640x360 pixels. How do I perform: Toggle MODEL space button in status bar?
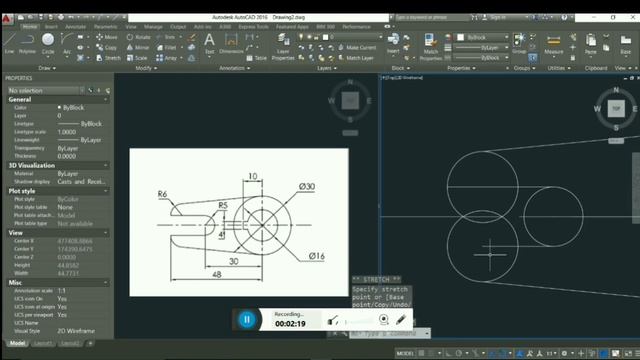(405, 353)
